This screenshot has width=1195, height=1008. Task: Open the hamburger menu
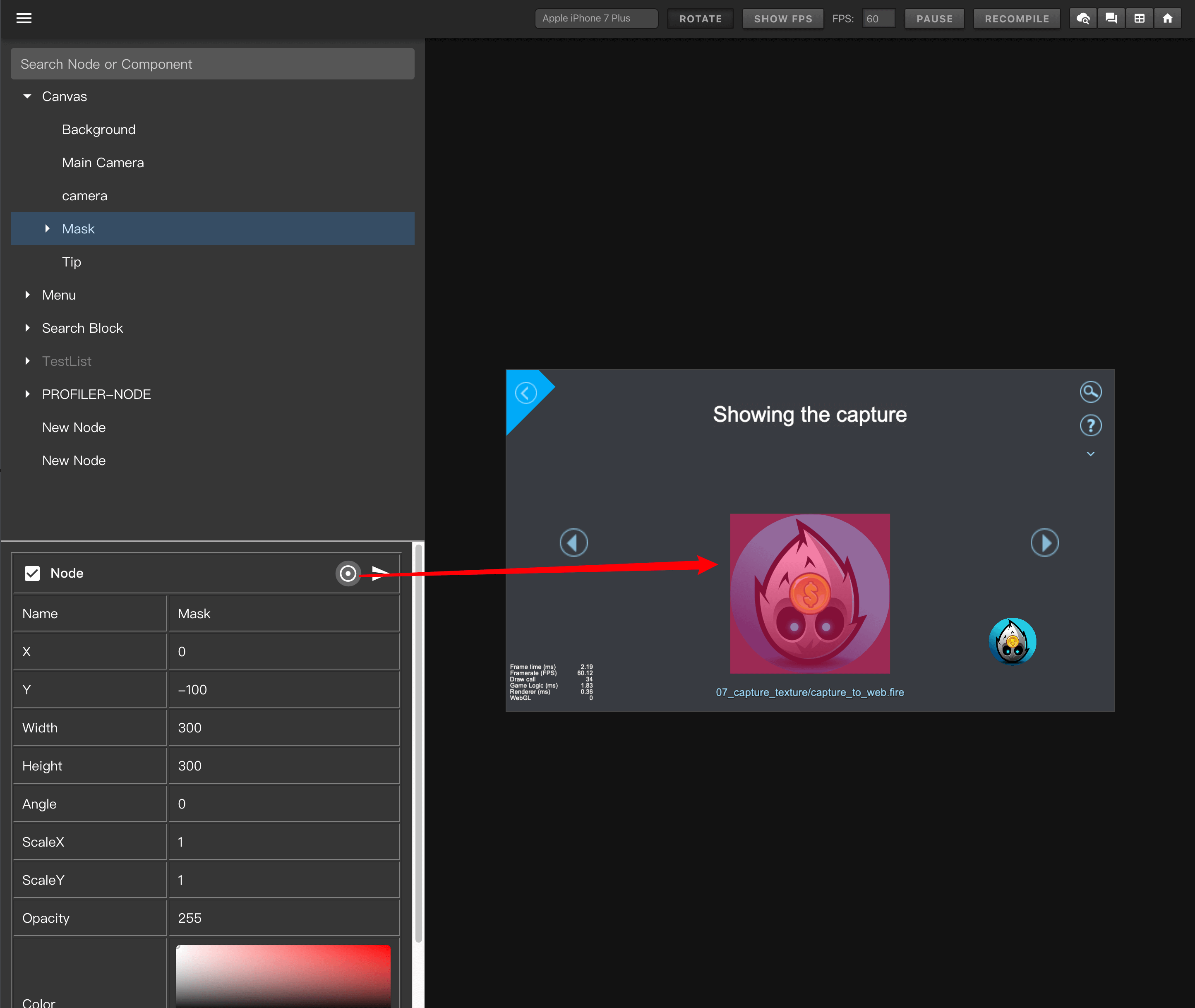(x=24, y=18)
